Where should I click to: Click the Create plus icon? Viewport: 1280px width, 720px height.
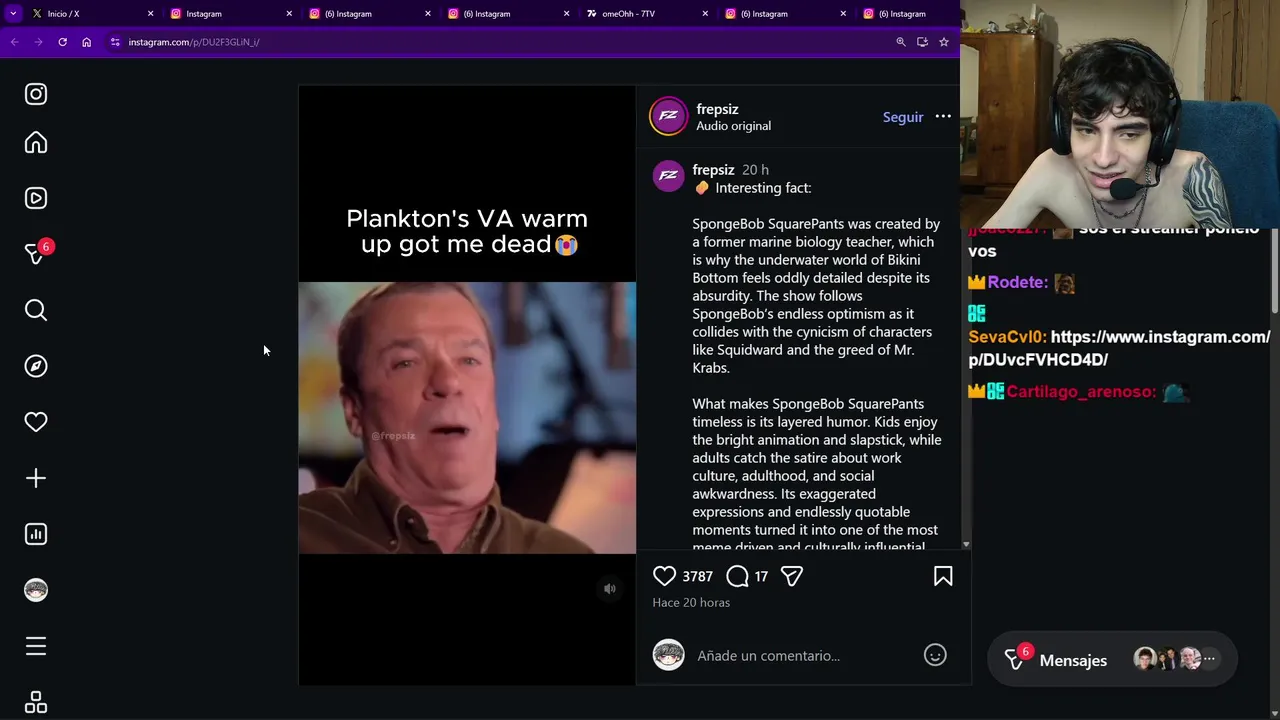[36, 478]
